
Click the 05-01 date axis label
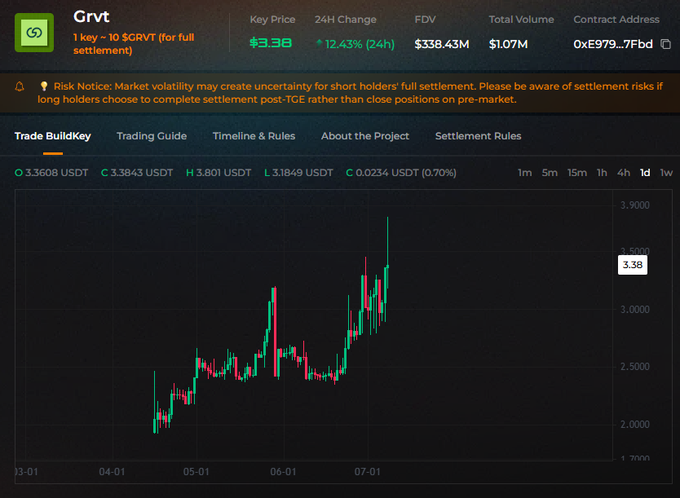pyautogui.click(x=196, y=472)
